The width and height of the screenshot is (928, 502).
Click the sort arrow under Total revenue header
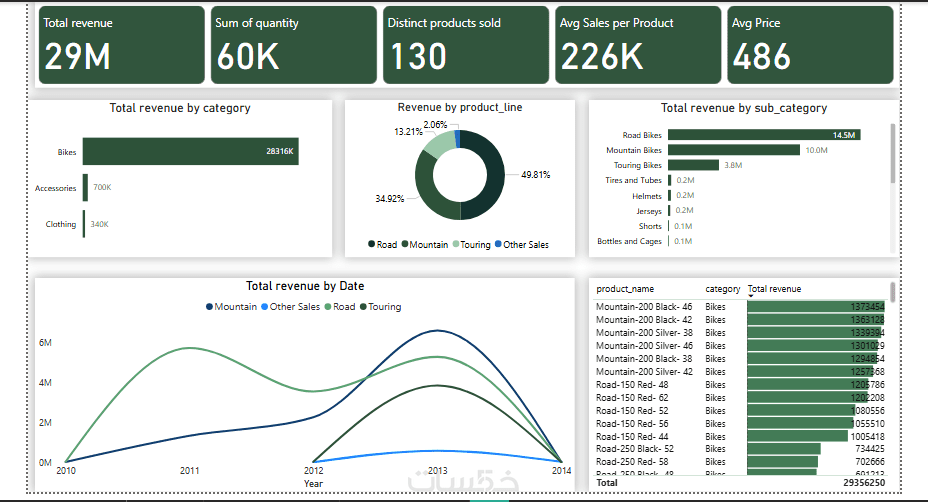[750, 296]
